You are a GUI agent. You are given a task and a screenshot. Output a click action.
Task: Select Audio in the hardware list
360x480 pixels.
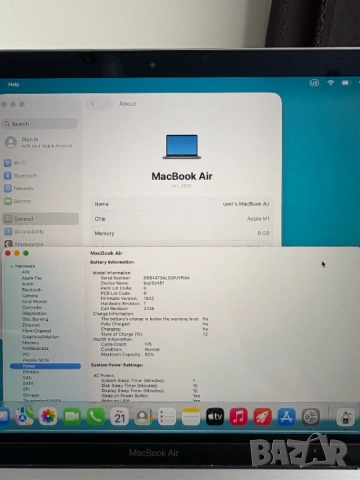click(27, 284)
